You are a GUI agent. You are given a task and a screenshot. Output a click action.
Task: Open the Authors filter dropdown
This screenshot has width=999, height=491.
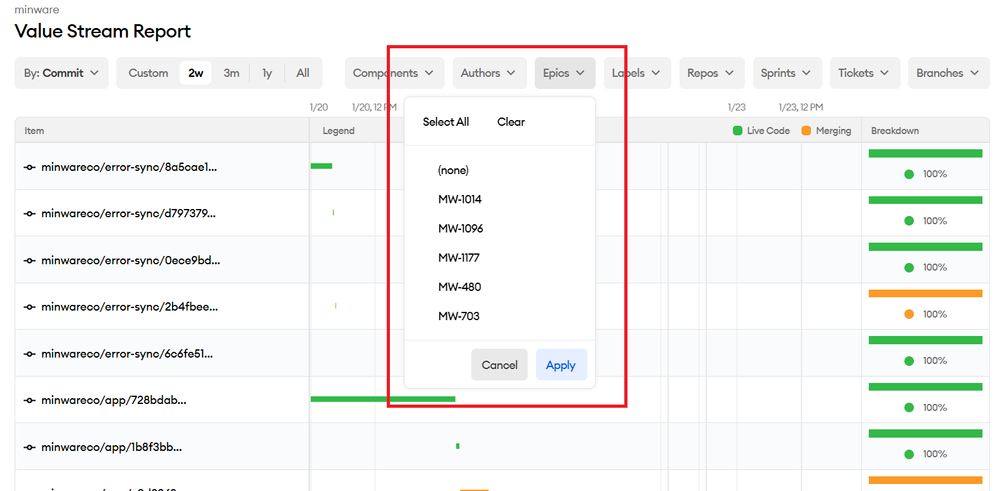coord(489,73)
